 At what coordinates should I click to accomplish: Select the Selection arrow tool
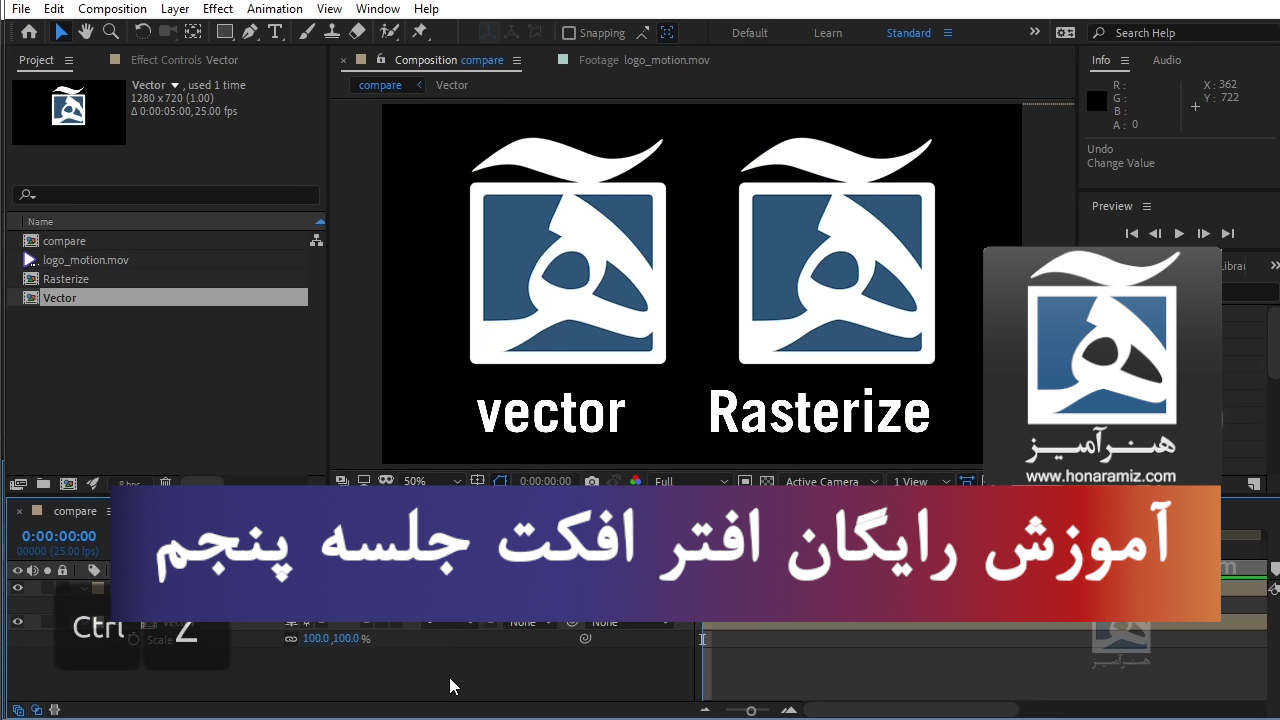pyautogui.click(x=61, y=32)
